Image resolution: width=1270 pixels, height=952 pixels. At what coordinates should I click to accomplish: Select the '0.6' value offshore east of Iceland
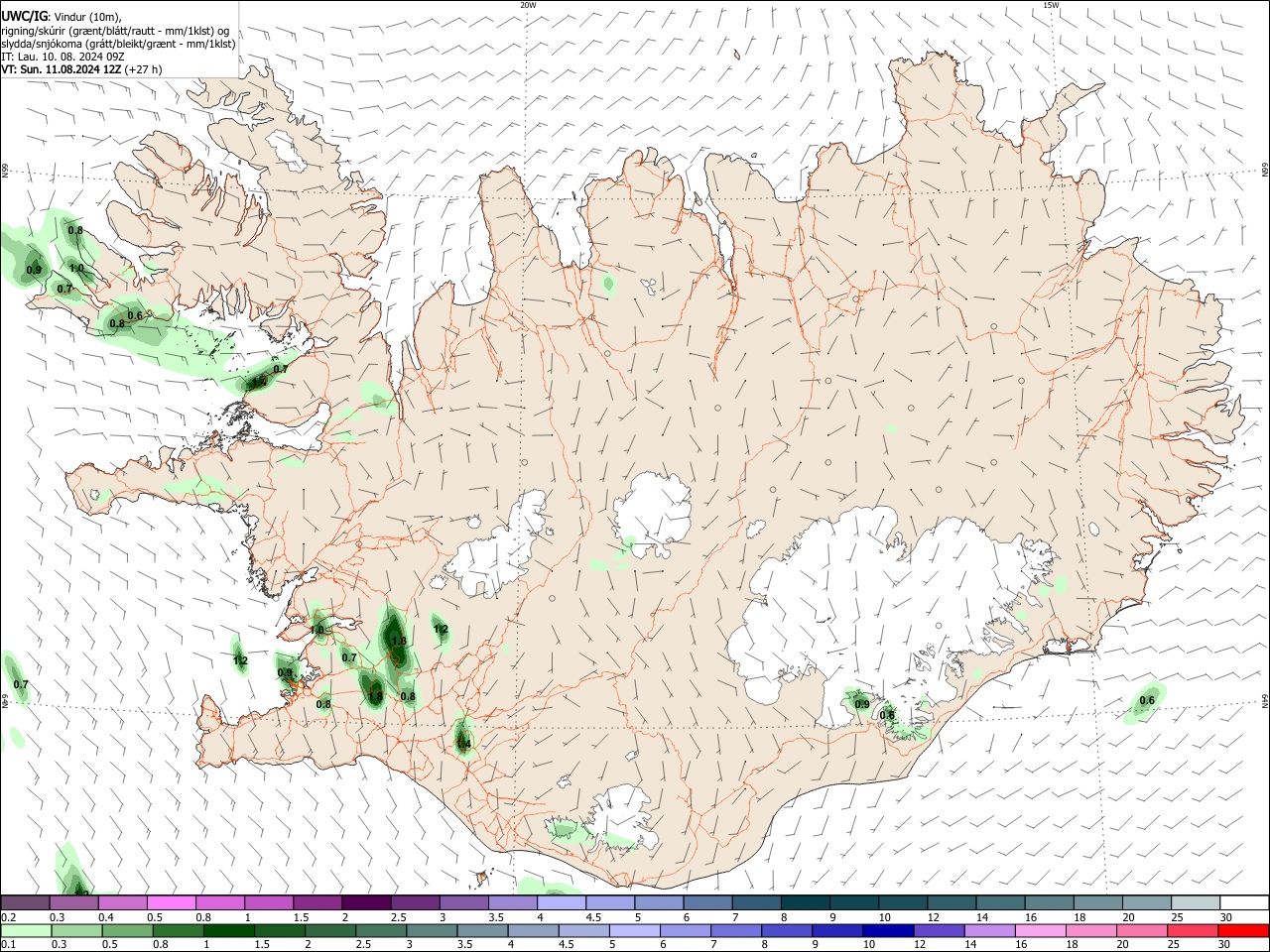click(x=1147, y=700)
